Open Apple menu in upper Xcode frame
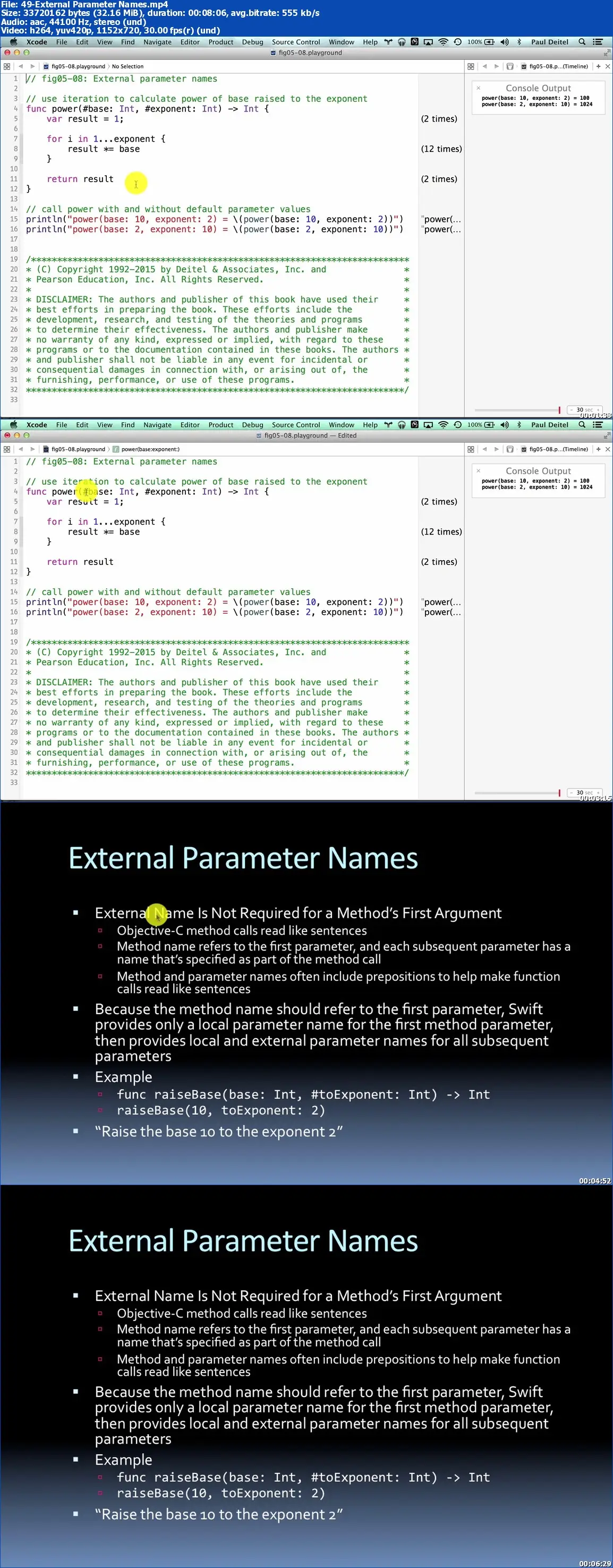Image resolution: width=613 pixels, height=1568 pixels. [13, 42]
